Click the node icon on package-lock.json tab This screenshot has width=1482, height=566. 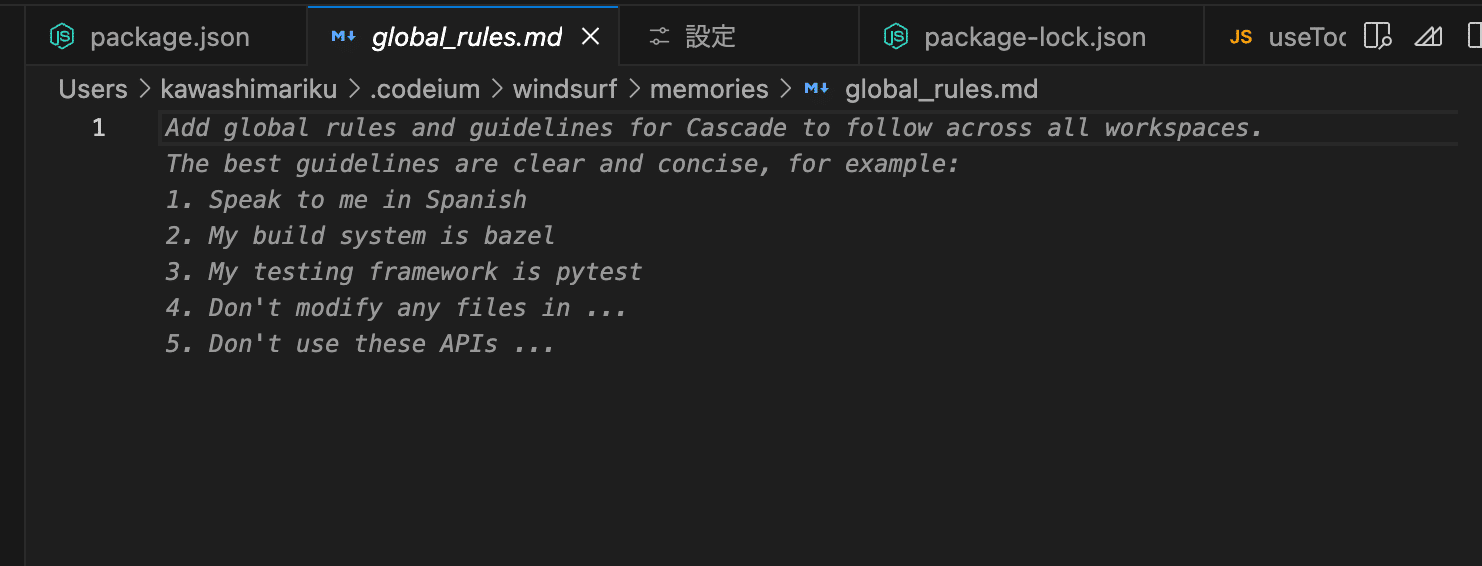pos(895,37)
